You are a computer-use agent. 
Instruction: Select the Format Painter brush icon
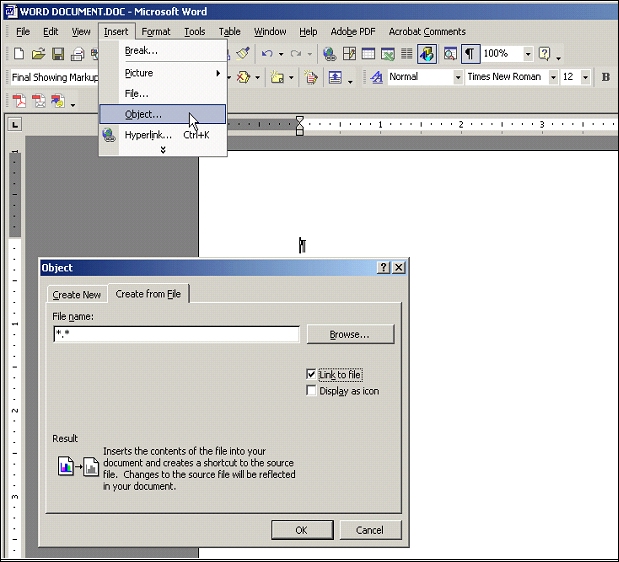point(243,53)
